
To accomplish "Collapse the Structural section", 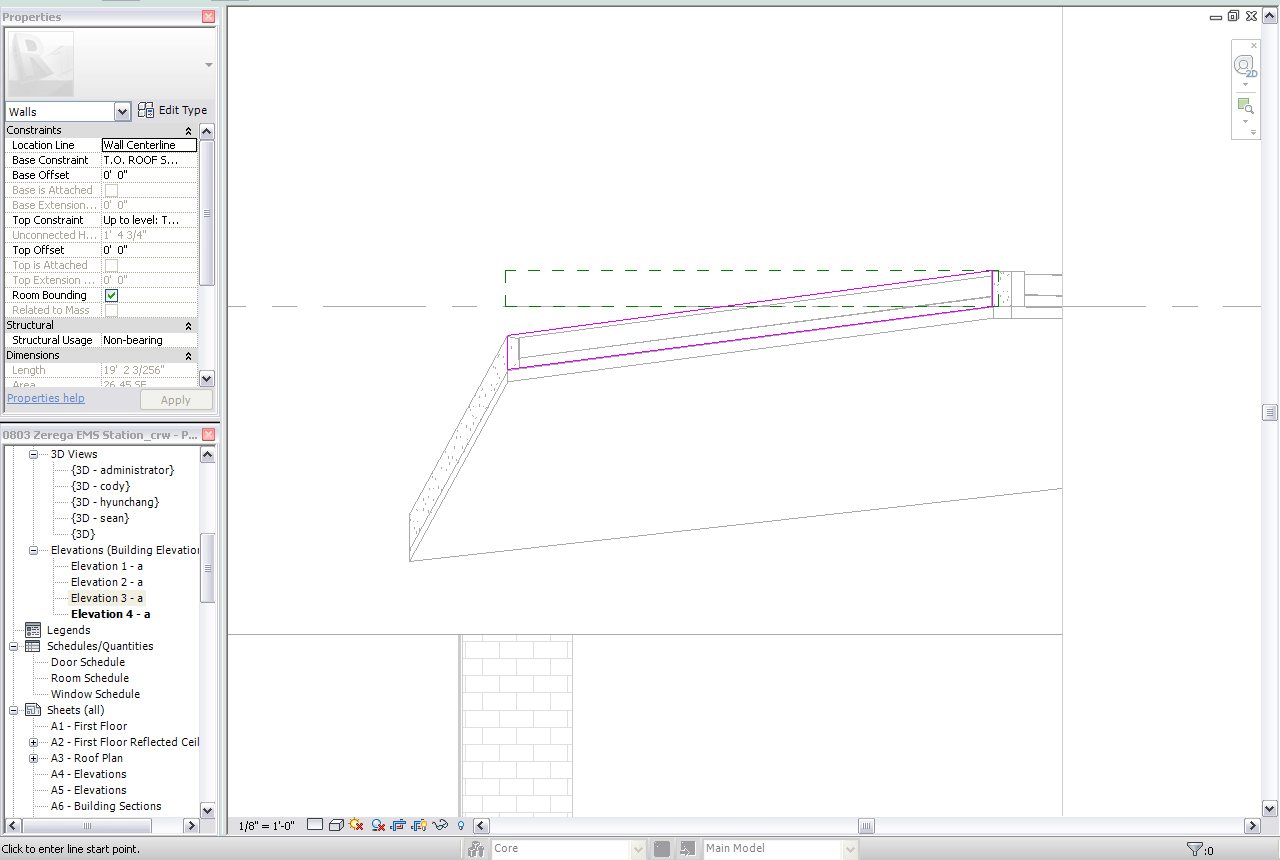I will pos(188,326).
